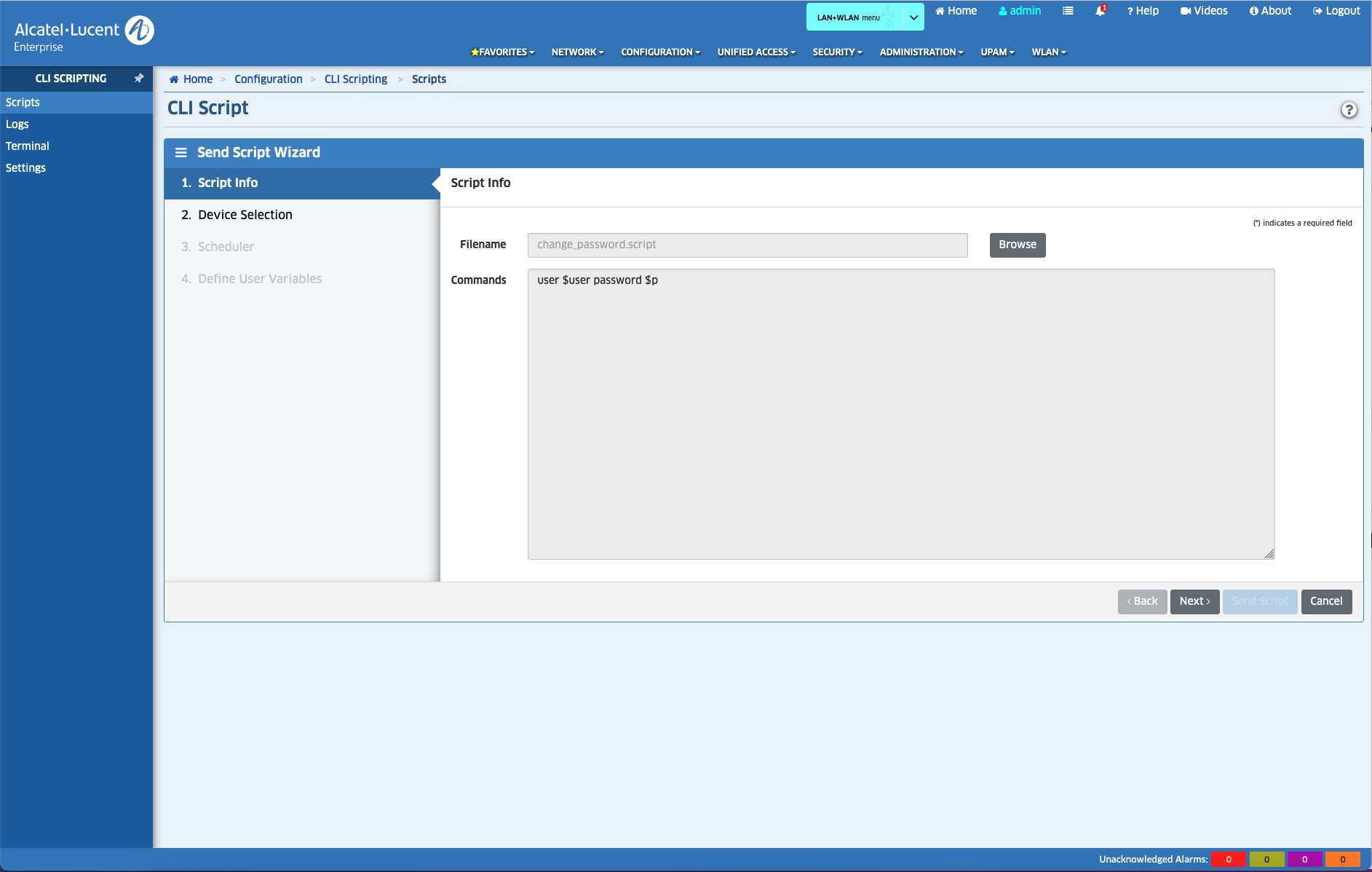The height and width of the screenshot is (872, 1372).
Task: Open the help question mark circle icon
Action: (x=1349, y=110)
